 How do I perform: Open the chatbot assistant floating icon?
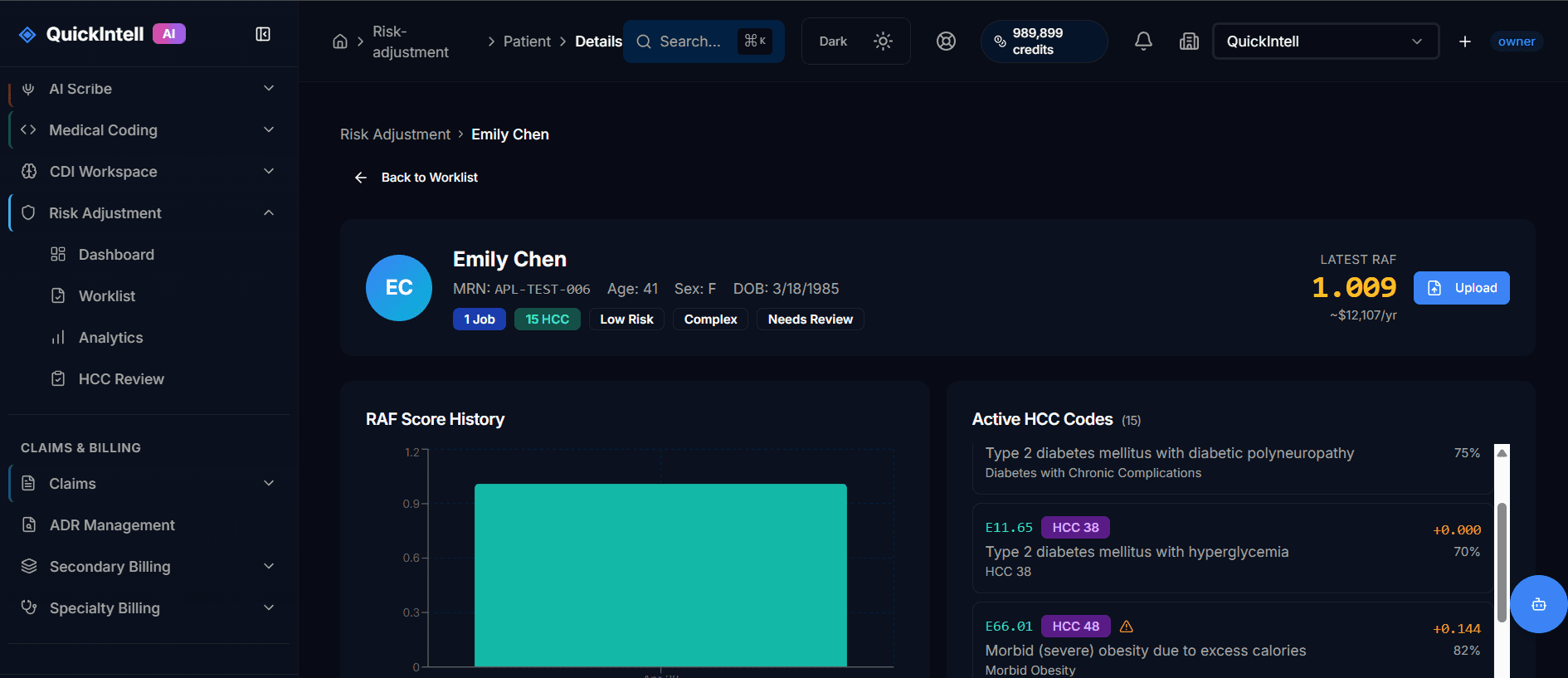click(1538, 604)
